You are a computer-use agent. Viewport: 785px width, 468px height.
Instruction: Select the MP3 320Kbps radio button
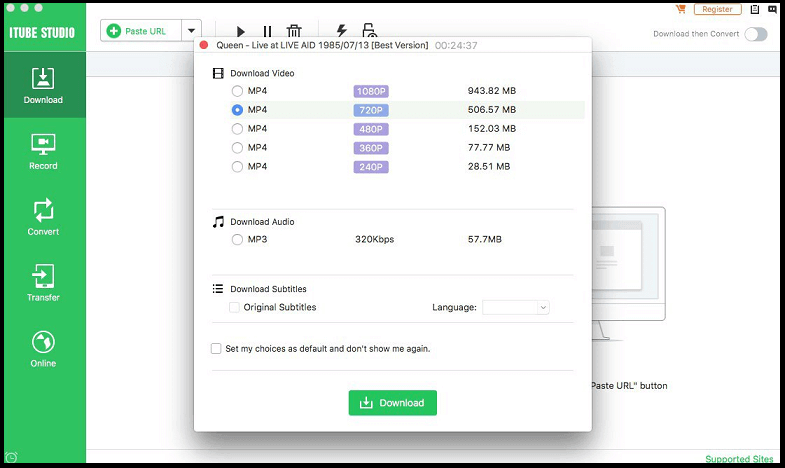[237, 240]
